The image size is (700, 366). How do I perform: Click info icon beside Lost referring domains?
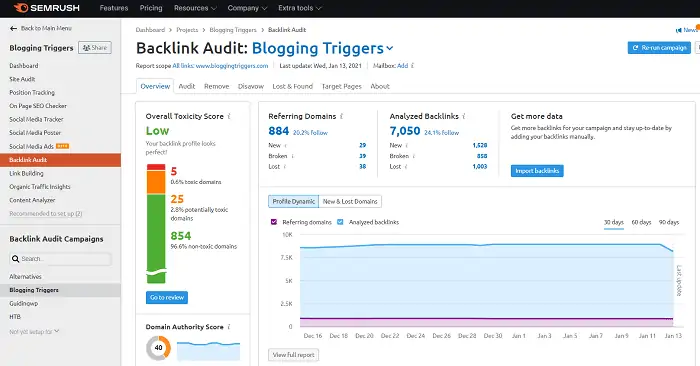tap(285, 167)
